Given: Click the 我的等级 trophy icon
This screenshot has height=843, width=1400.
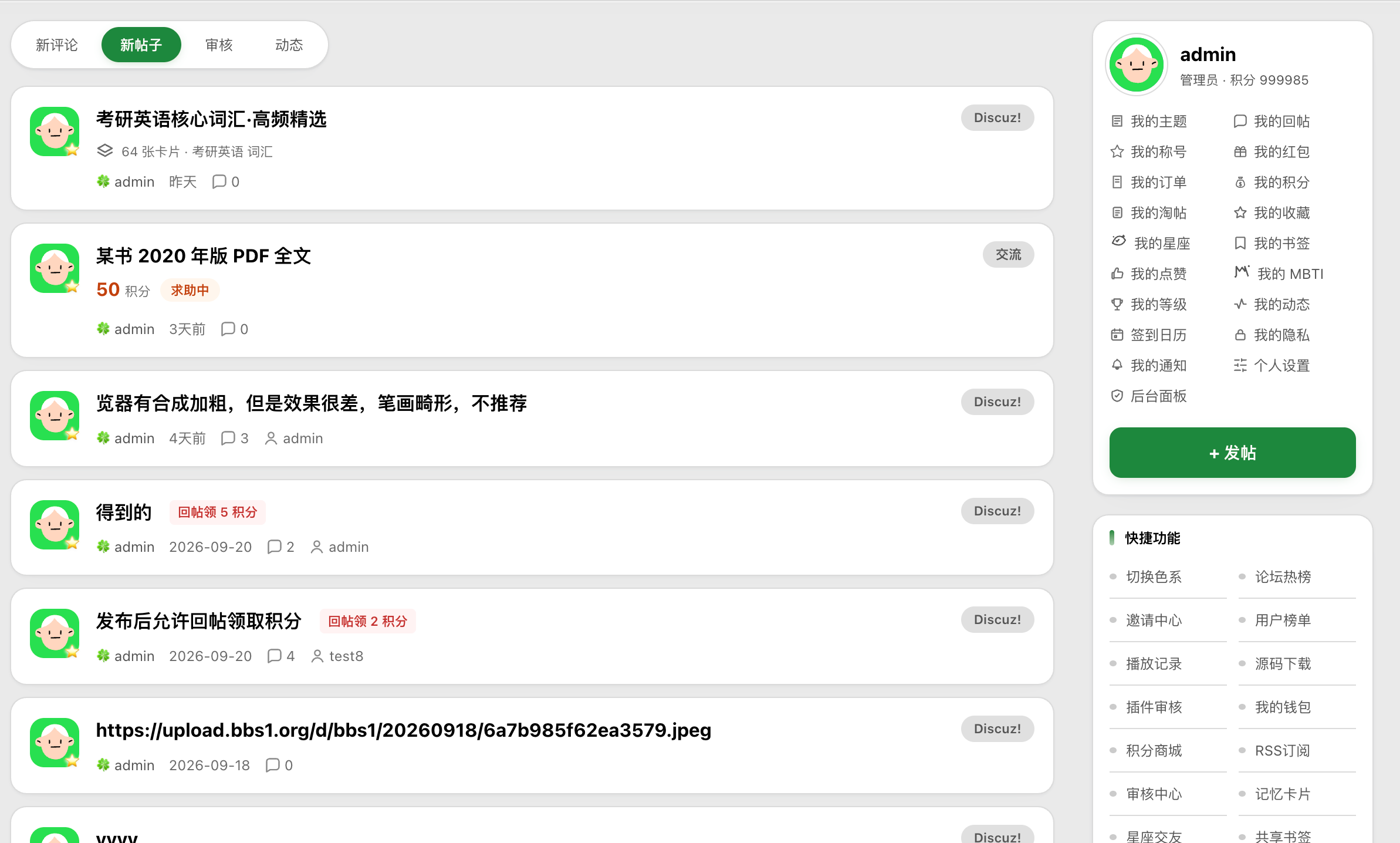Looking at the screenshot, I should pos(1117,305).
